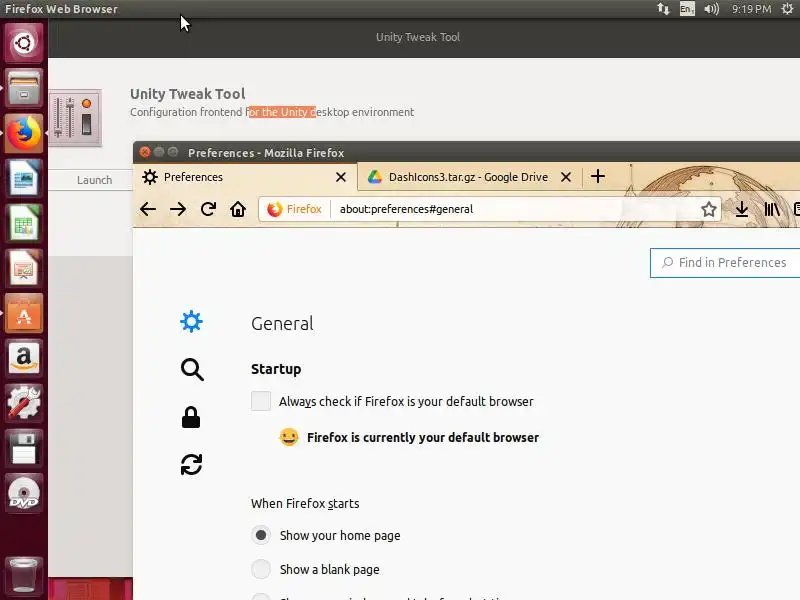This screenshot has width=800, height=600.
Task: Click the Startup section heading
Action: pos(276,369)
